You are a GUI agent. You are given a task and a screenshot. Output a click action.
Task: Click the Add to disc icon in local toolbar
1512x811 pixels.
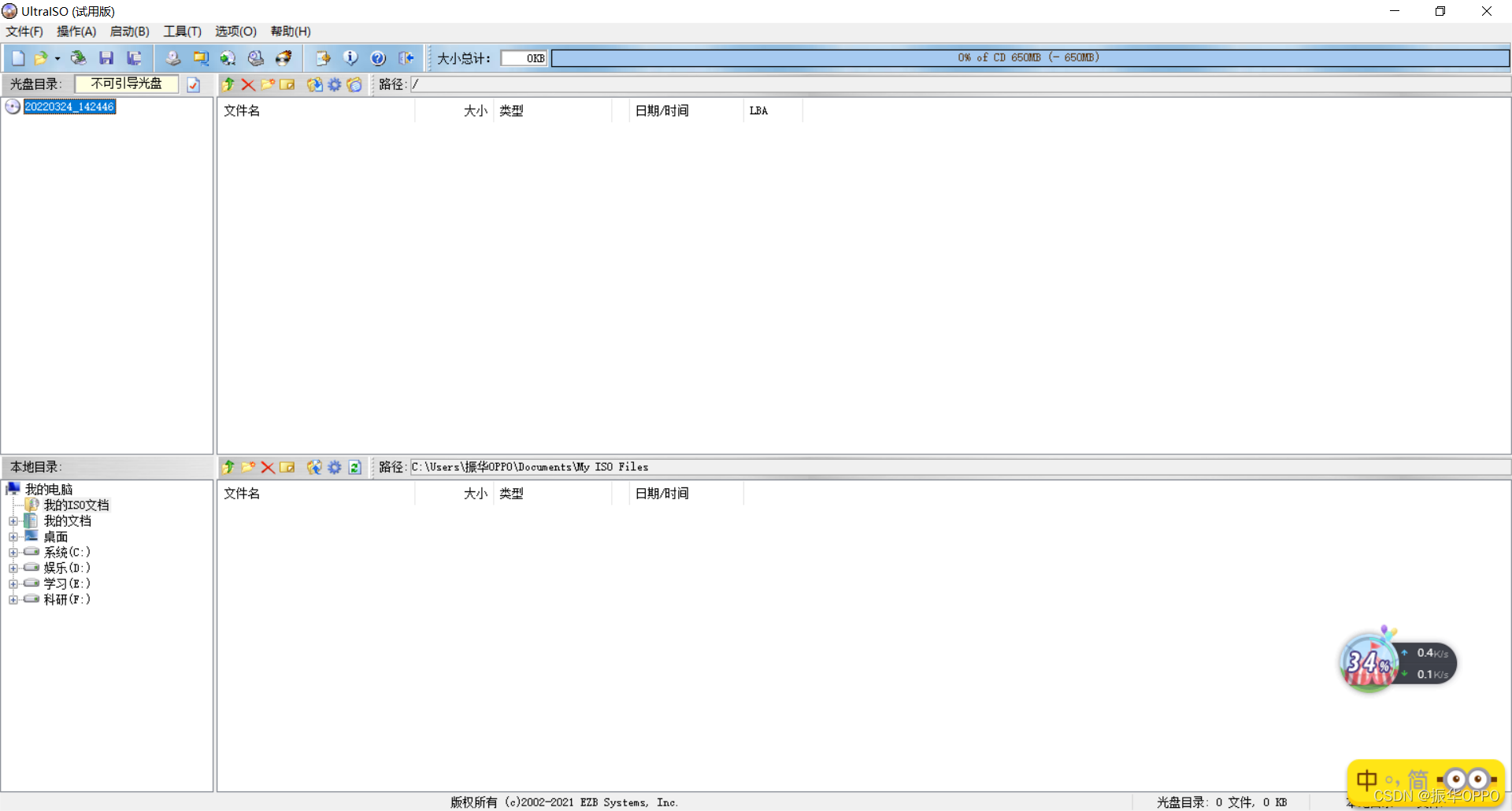coord(314,467)
